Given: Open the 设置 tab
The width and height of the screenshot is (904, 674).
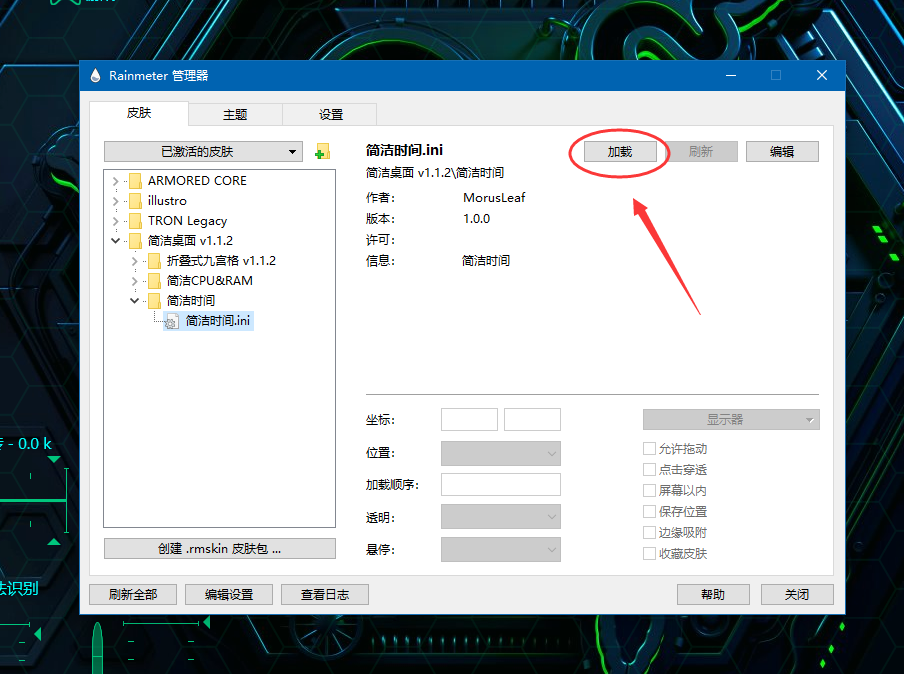Looking at the screenshot, I should point(329,114).
